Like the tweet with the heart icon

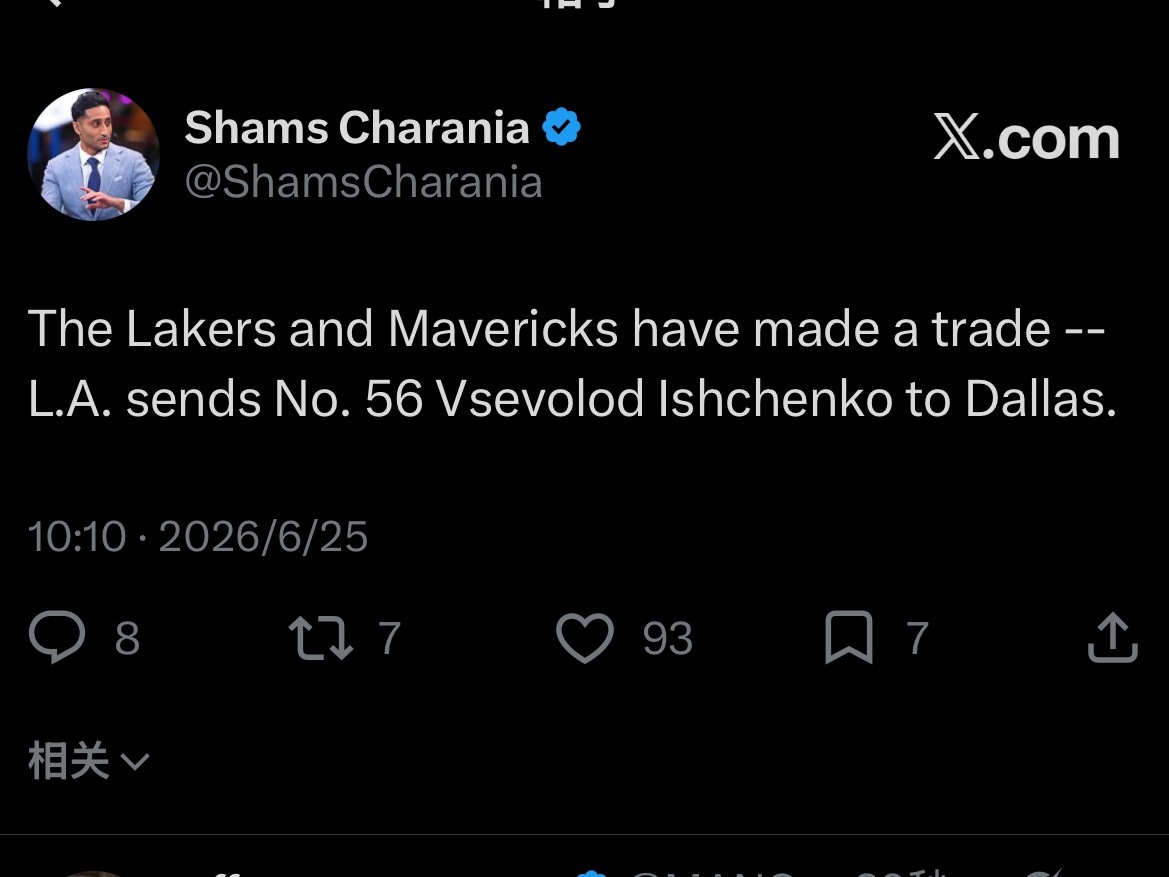[x=585, y=638]
